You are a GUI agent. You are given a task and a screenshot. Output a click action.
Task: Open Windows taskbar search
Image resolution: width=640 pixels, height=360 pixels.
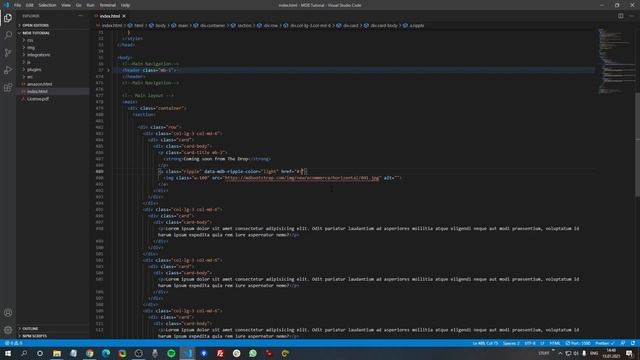pyautogui.click(x=24, y=353)
